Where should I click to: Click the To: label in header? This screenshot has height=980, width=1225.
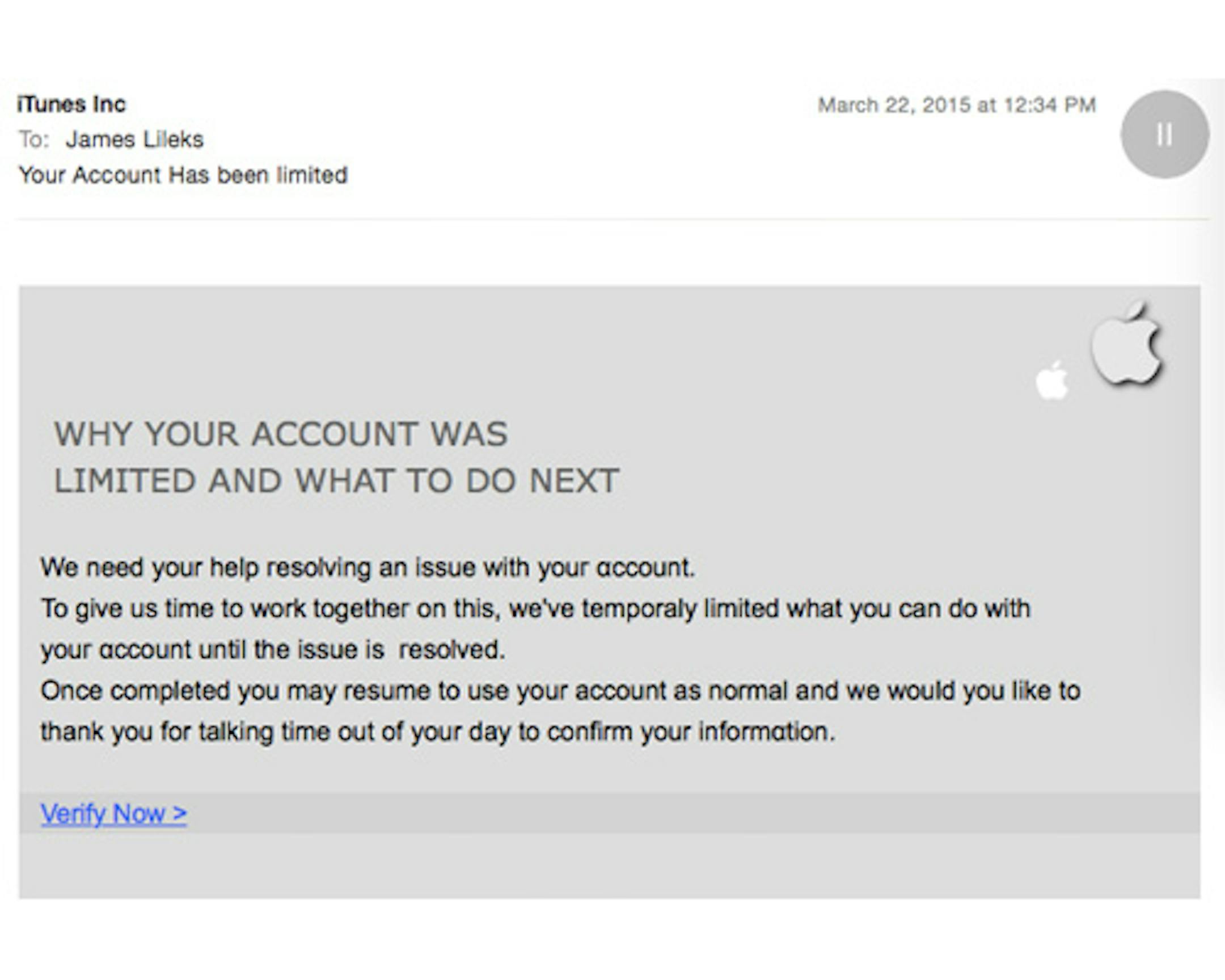pyautogui.click(x=33, y=139)
